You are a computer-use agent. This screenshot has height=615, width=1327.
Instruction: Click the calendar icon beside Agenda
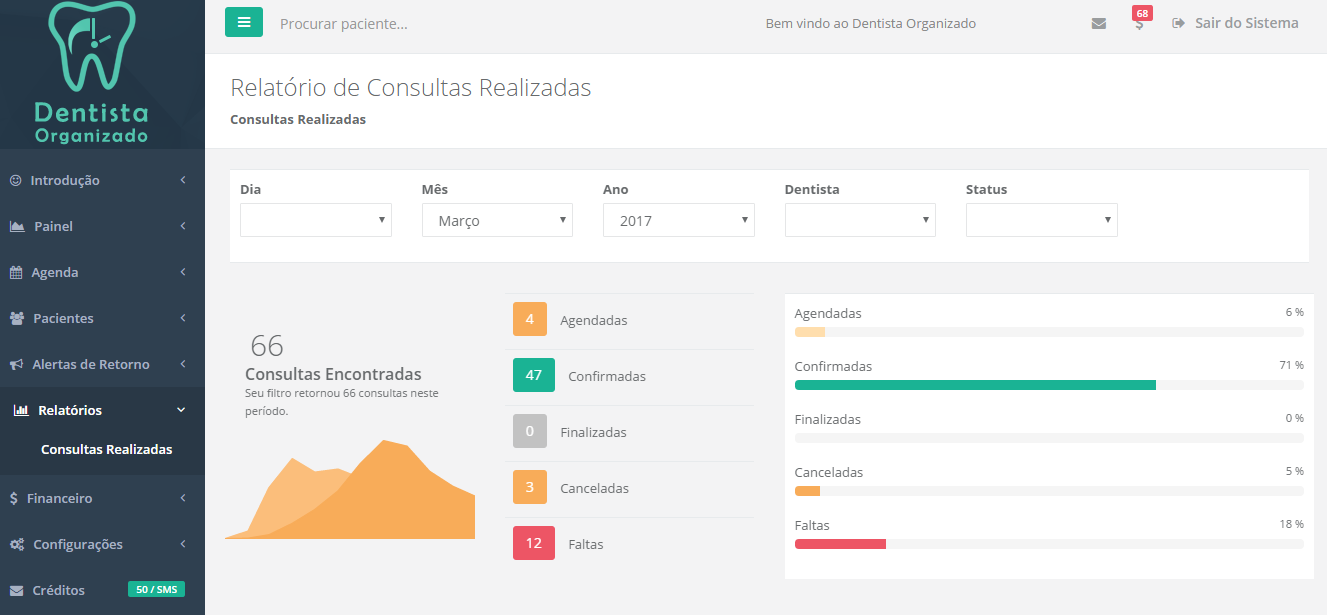16,272
